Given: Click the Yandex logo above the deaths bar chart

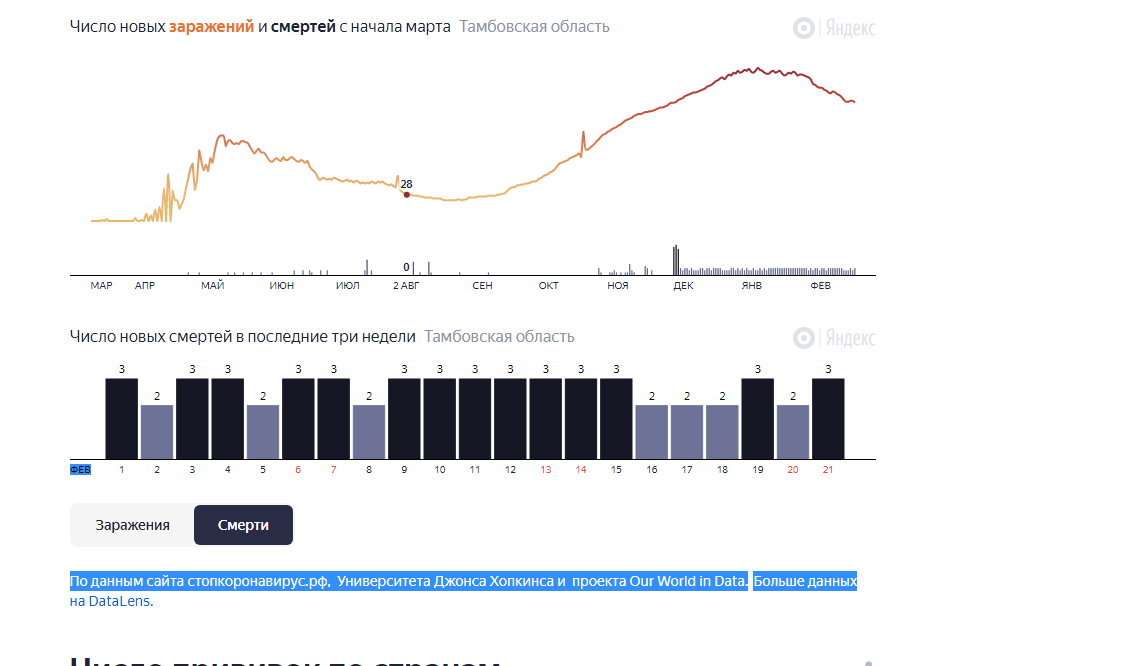Looking at the screenshot, I should (834, 338).
